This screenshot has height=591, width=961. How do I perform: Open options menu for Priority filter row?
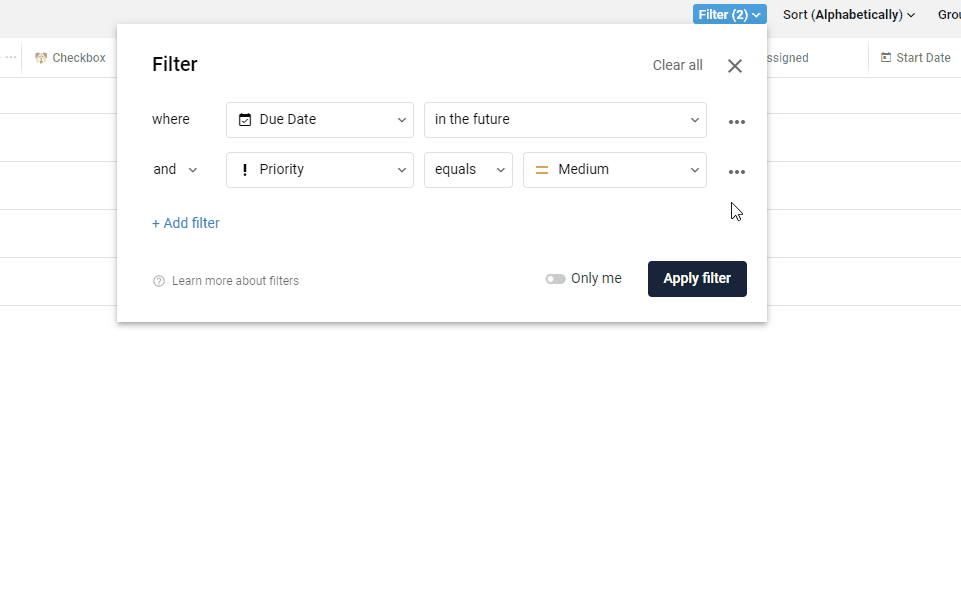(x=737, y=172)
